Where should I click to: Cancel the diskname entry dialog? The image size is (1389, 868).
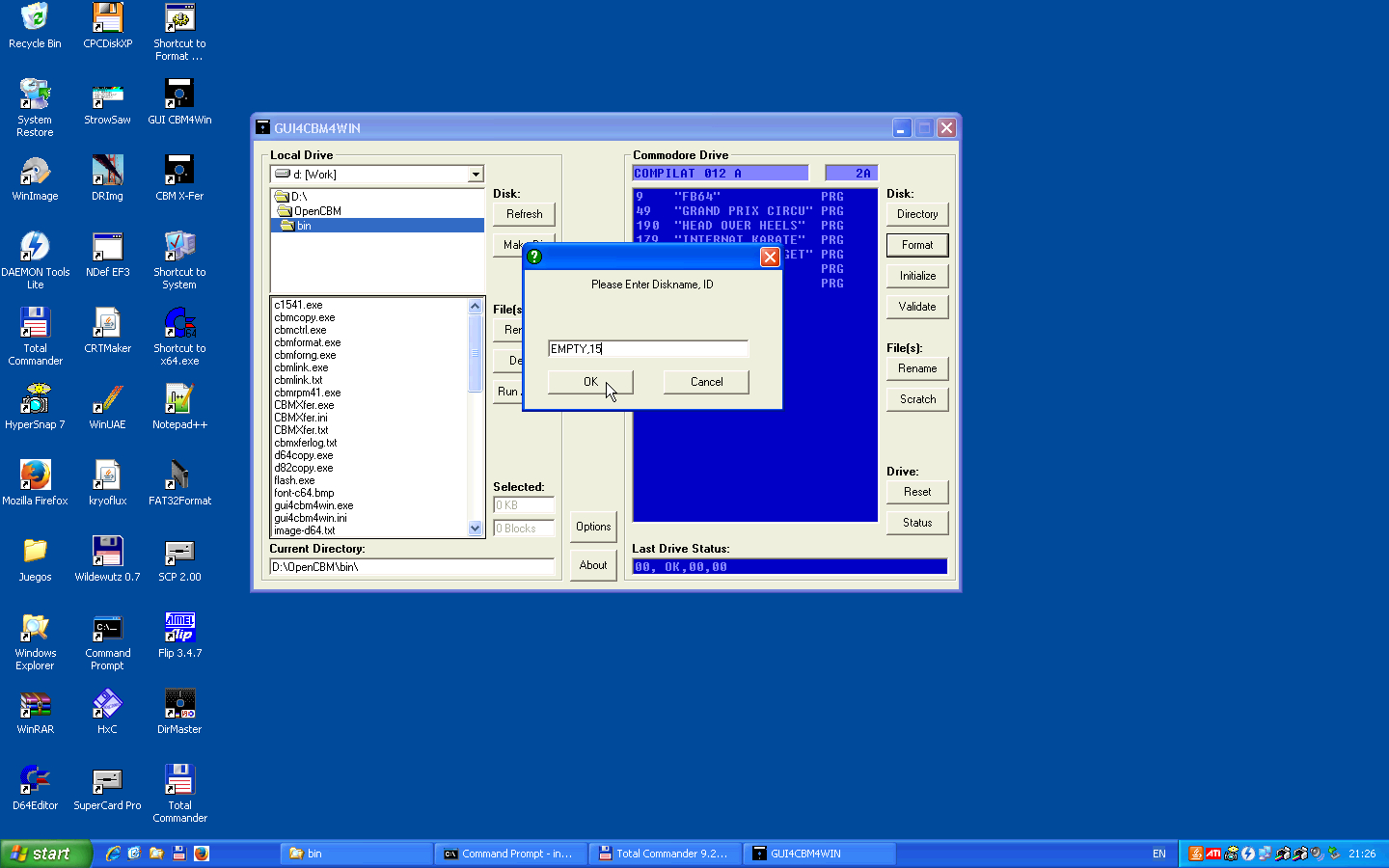pyautogui.click(x=706, y=382)
